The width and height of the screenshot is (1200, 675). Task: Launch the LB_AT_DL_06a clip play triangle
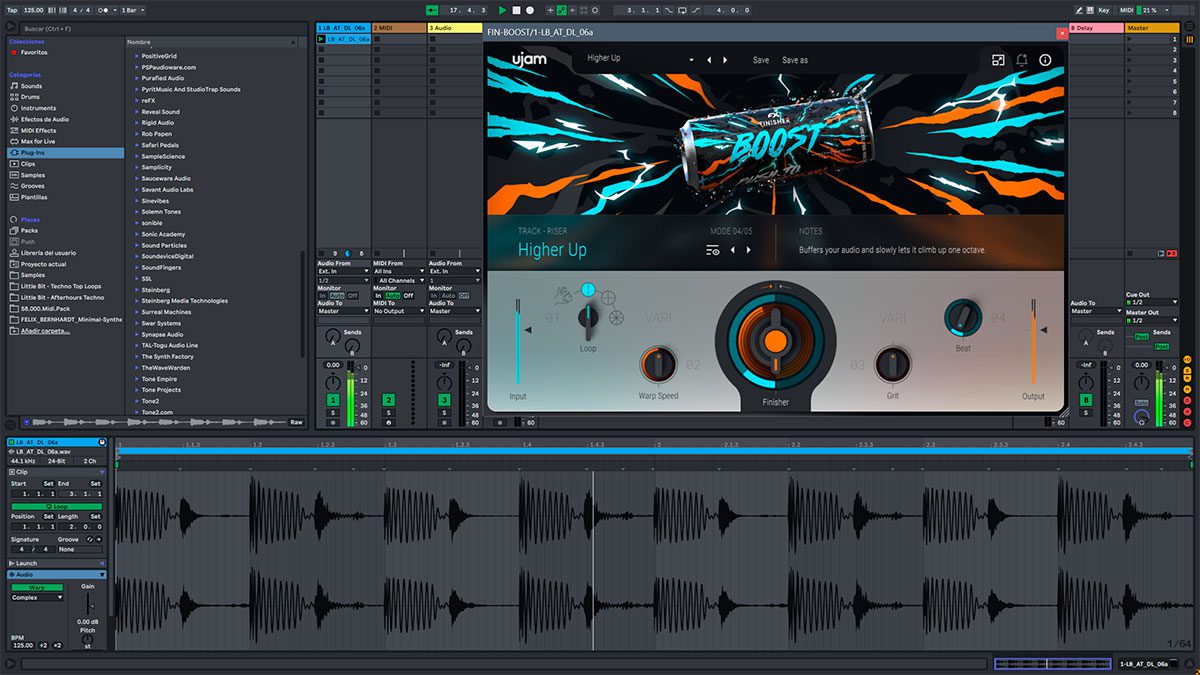[x=321, y=39]
